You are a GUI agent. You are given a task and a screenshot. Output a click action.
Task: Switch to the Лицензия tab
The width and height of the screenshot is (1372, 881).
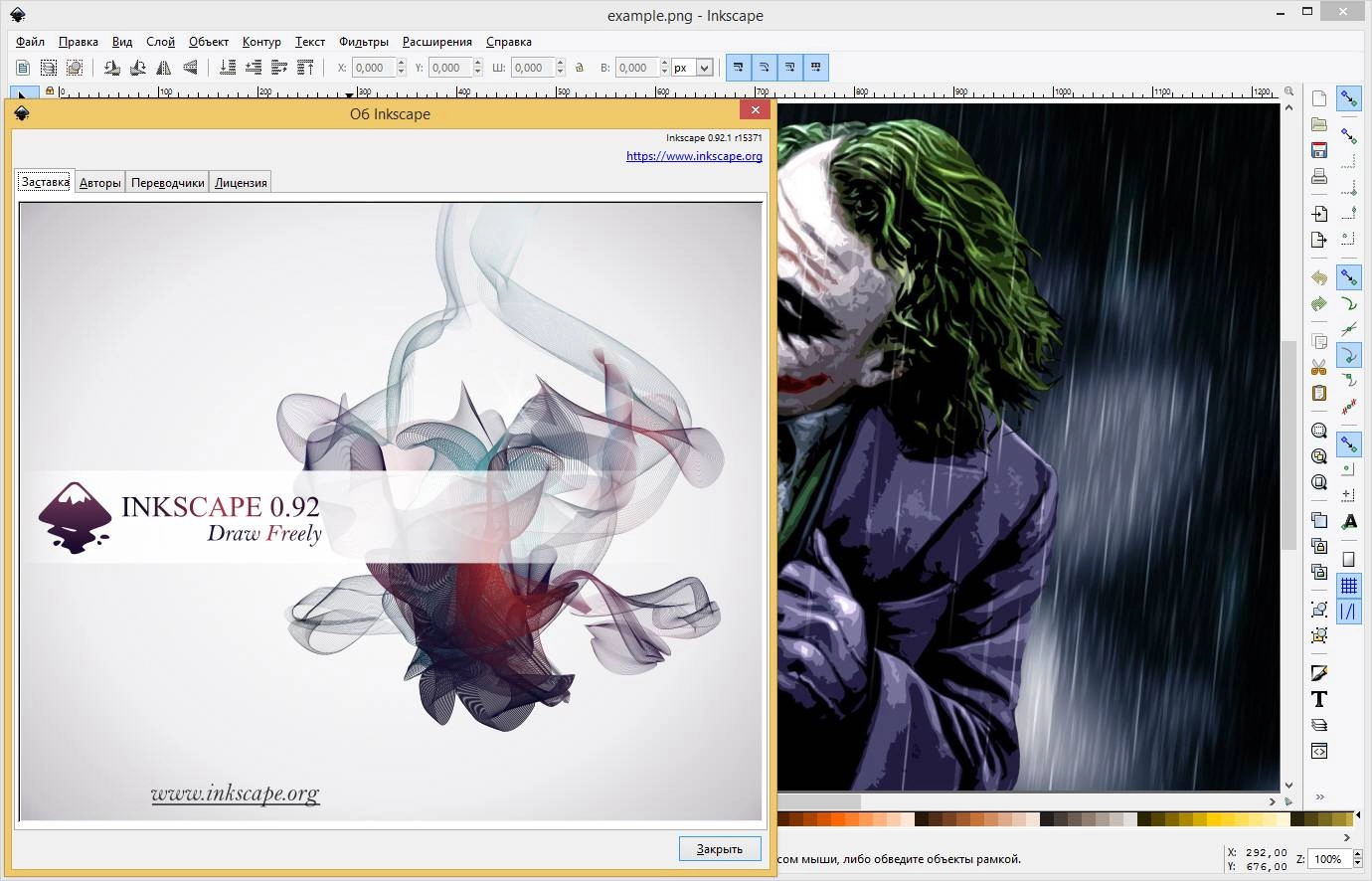click(x=241, y=183)
